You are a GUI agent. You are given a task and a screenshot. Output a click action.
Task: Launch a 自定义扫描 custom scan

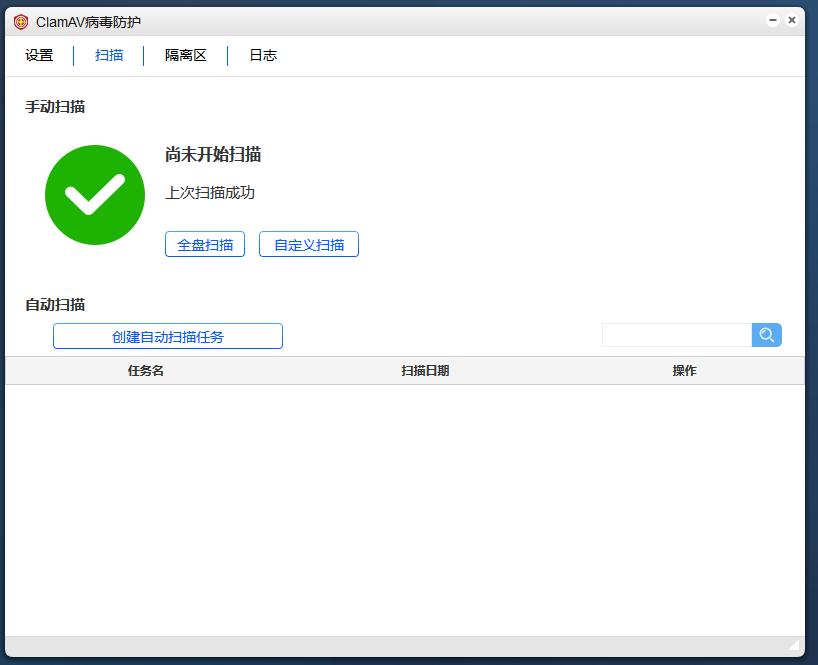pyautogui.click(x=310, y=244)
